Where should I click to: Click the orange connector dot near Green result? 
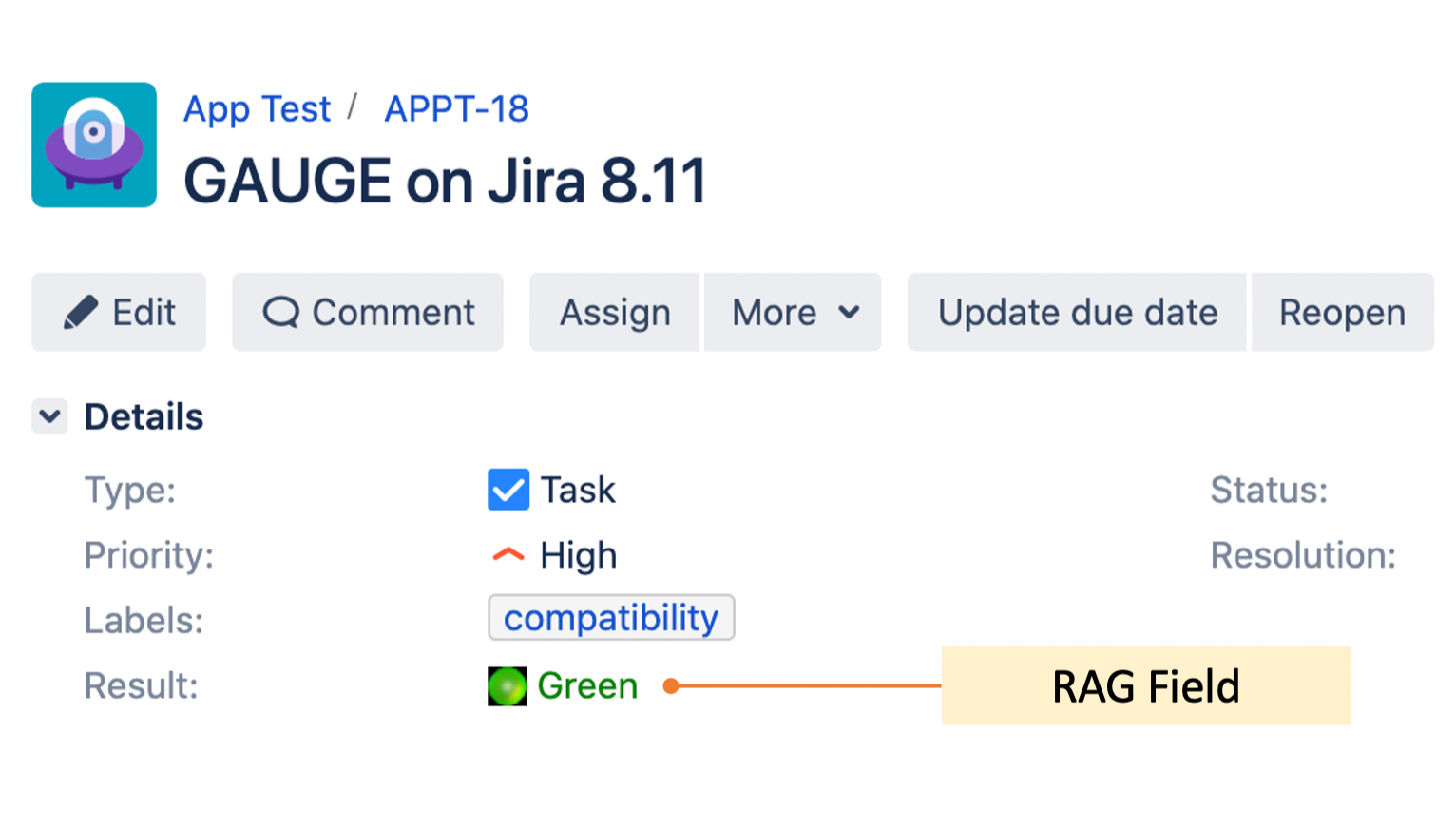pyautogui.click(x=673, y=684)
